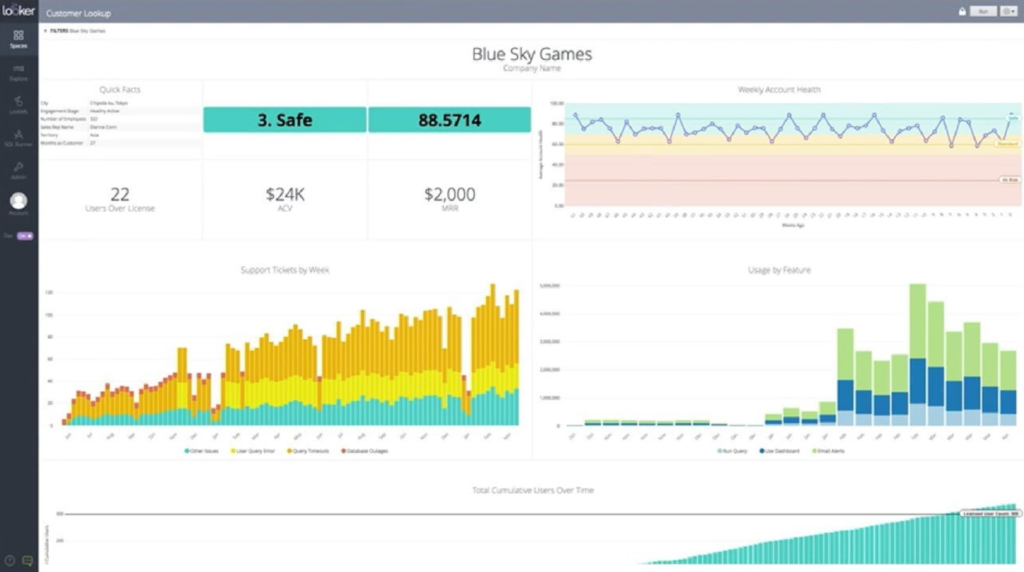
Task: Open the gear settings dropdown
Action: tap(1008, 11)
